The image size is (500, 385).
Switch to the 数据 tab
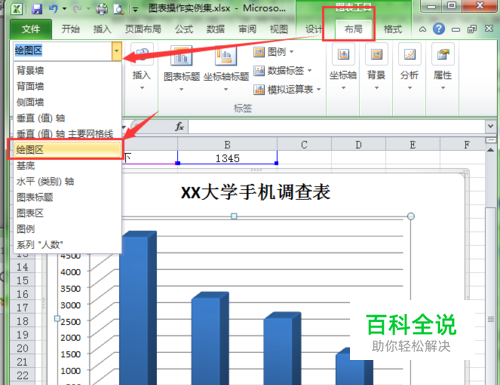coord(215,29)
